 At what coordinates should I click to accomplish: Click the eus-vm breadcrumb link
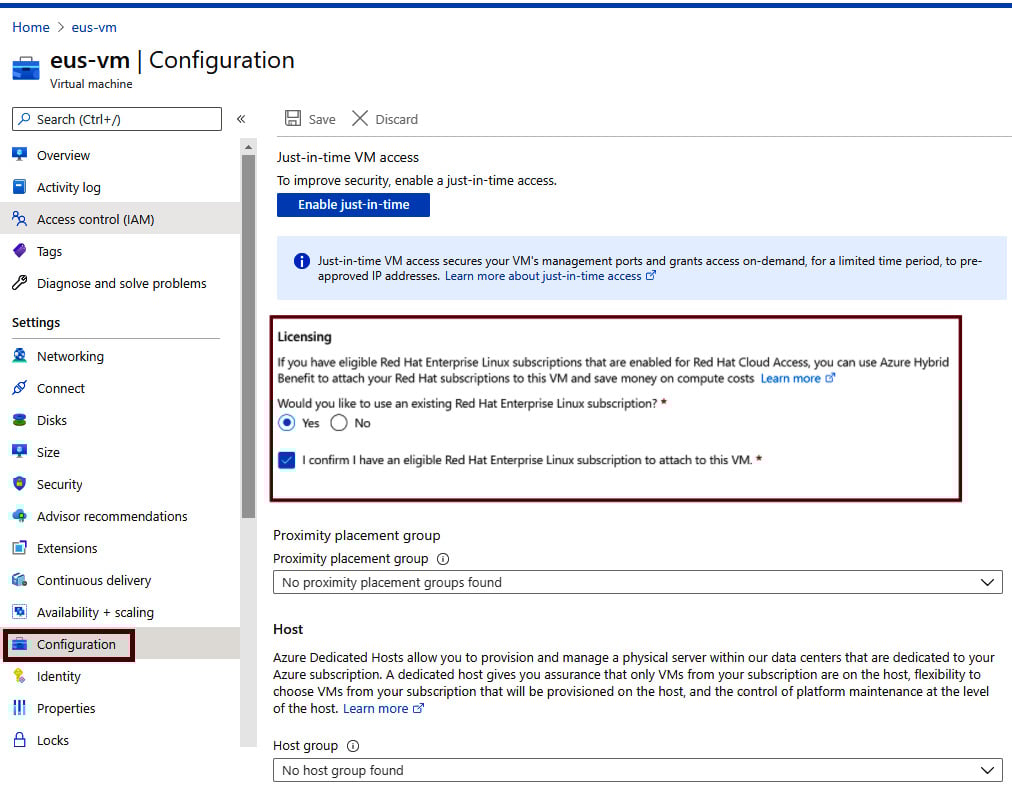[94, 27]
